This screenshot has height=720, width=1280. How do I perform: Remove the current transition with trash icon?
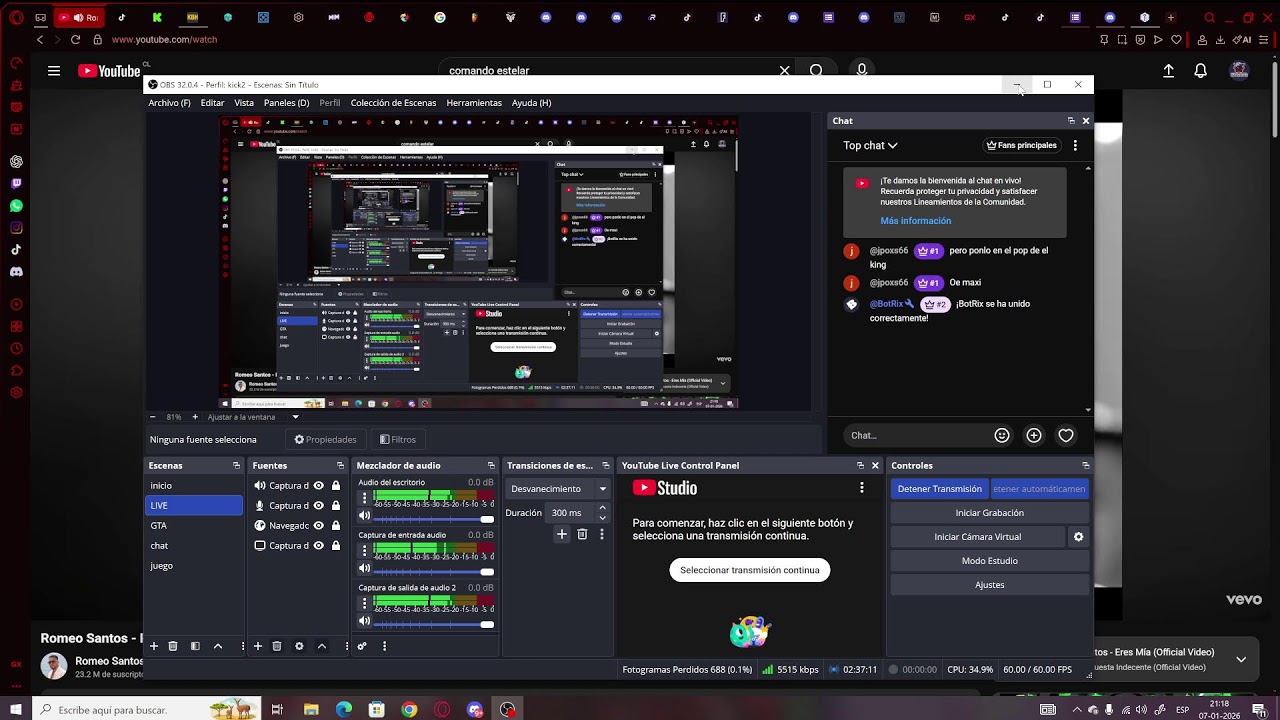point(582,535)
